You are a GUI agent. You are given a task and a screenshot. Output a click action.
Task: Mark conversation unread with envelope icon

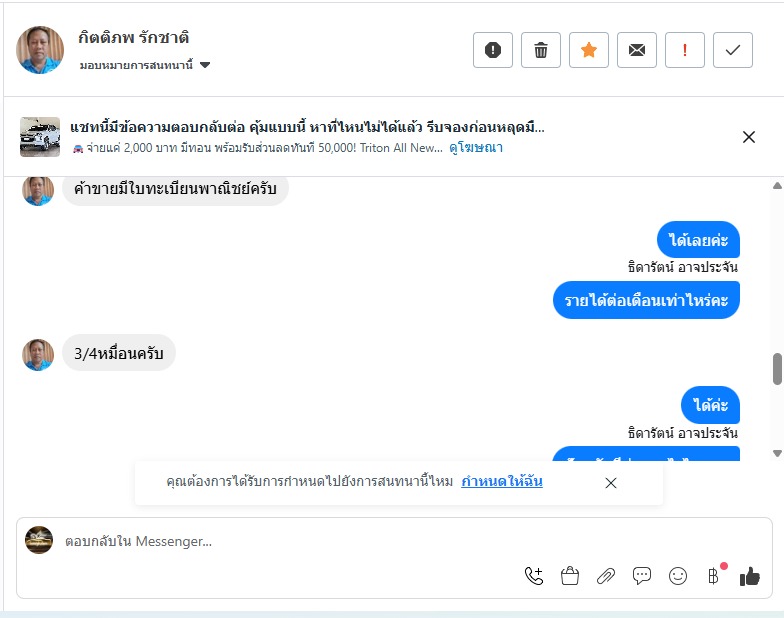[637, 50]
